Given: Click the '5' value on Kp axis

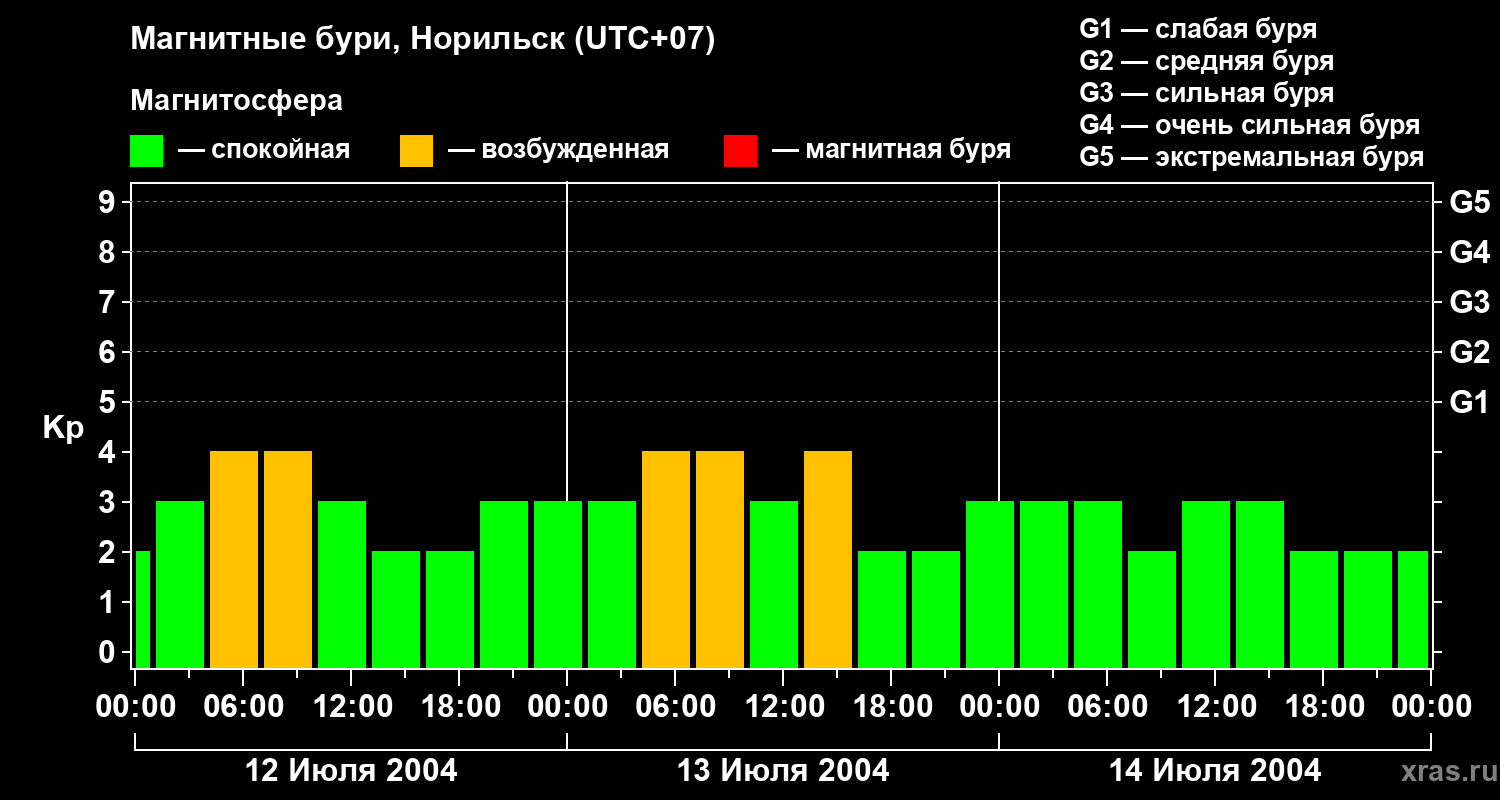Looking at the screenshot, I should (109, 402).
